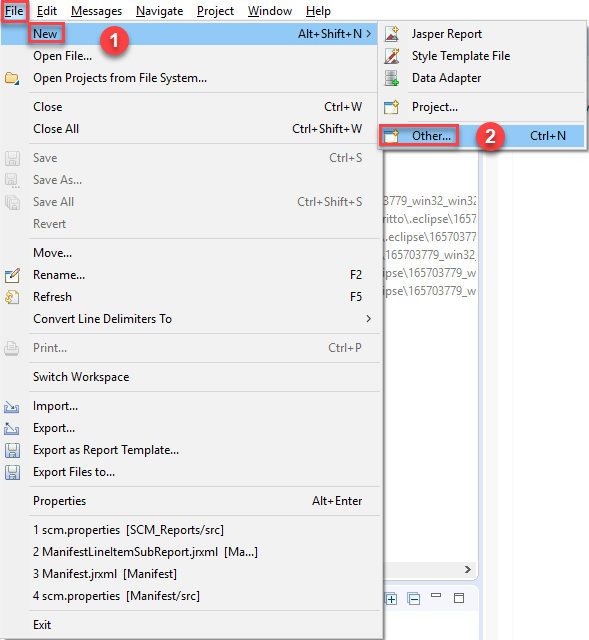Click the Collapse All minus icon

tap(413, 599)
